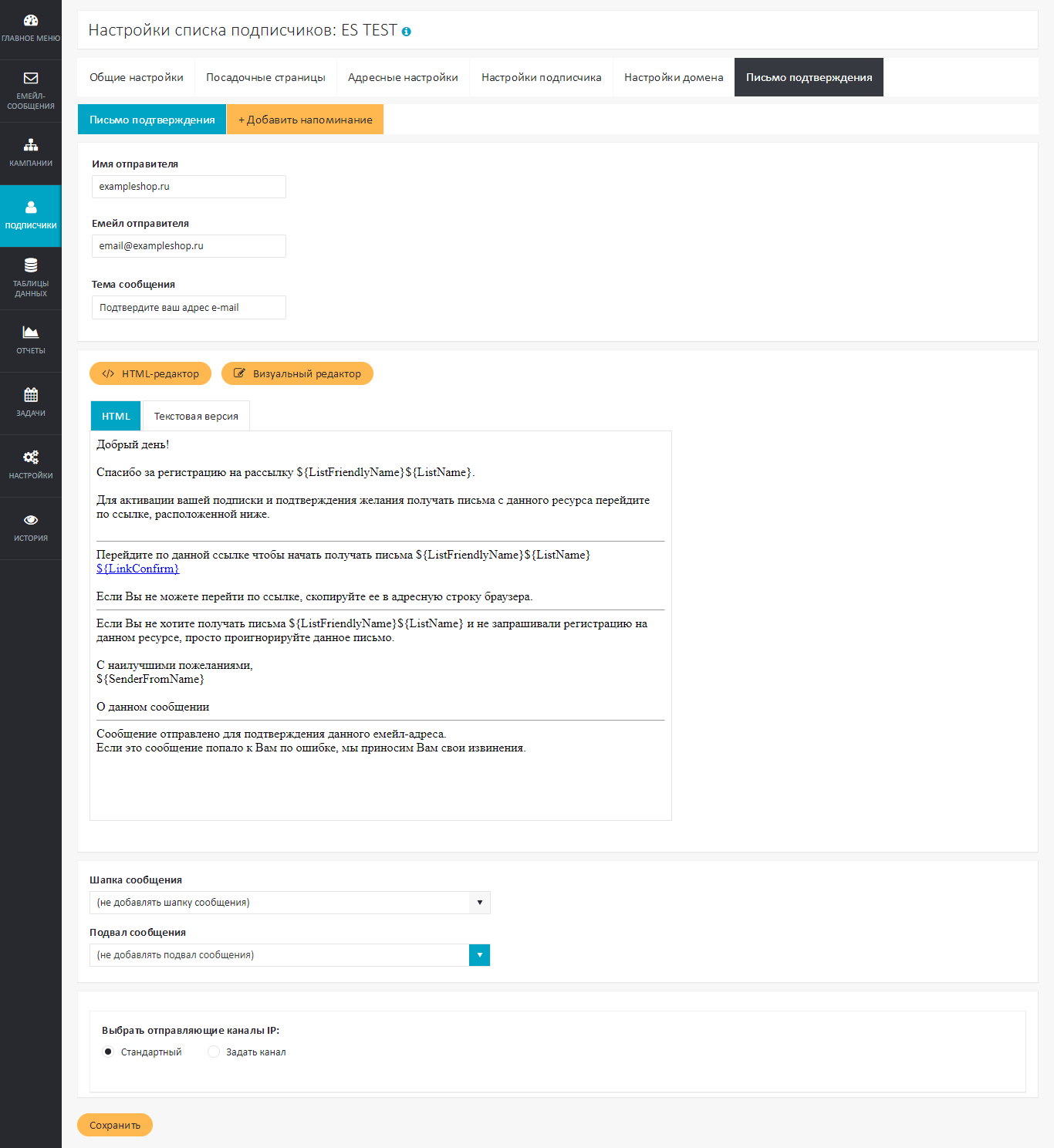Open the Main Menu dashboard icon

click(x=31, y=21)
